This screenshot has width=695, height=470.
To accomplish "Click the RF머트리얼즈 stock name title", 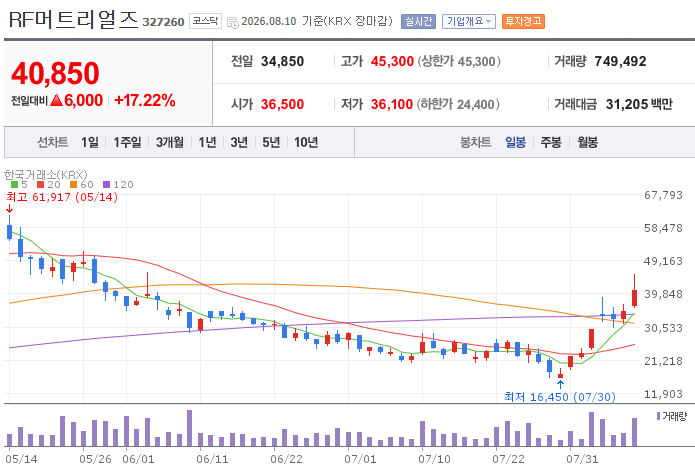I will click(74, 19).
